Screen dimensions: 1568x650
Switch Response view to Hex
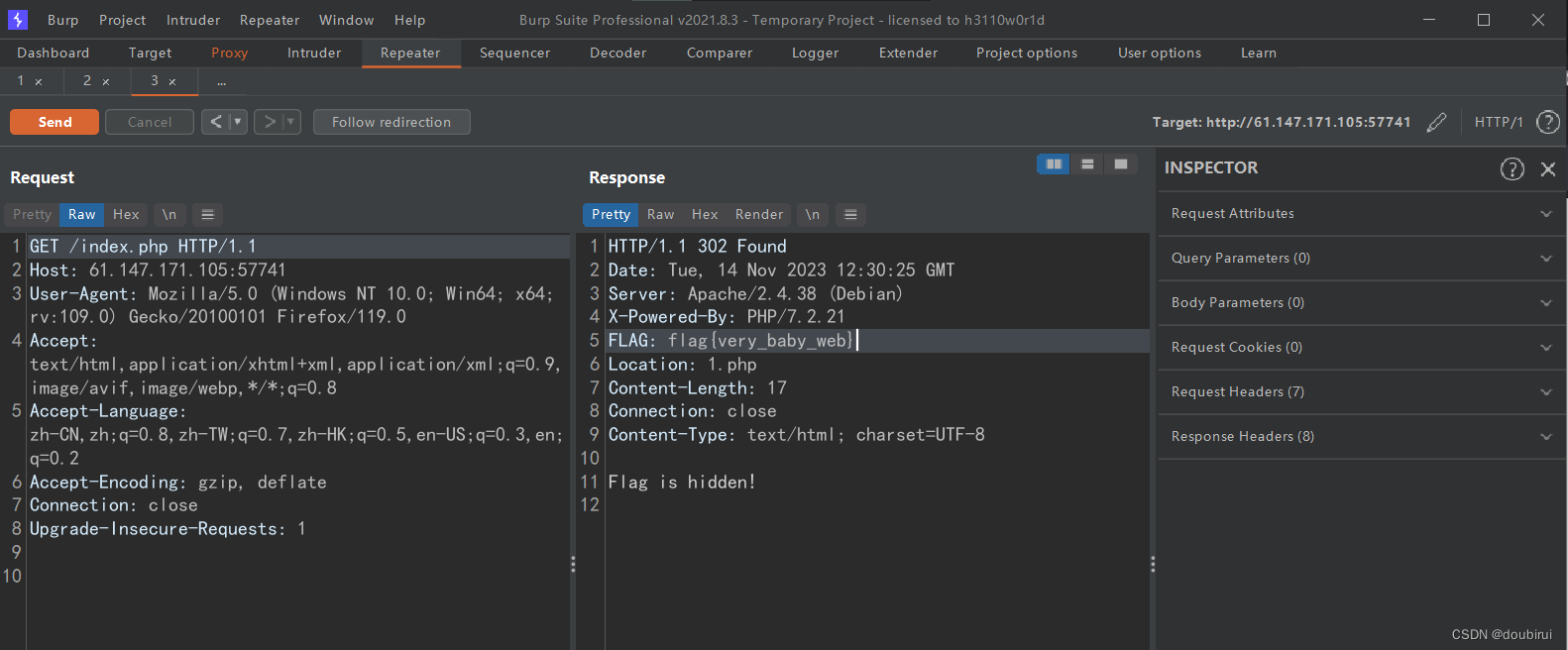pyautogui.click(x=705, y=214)
